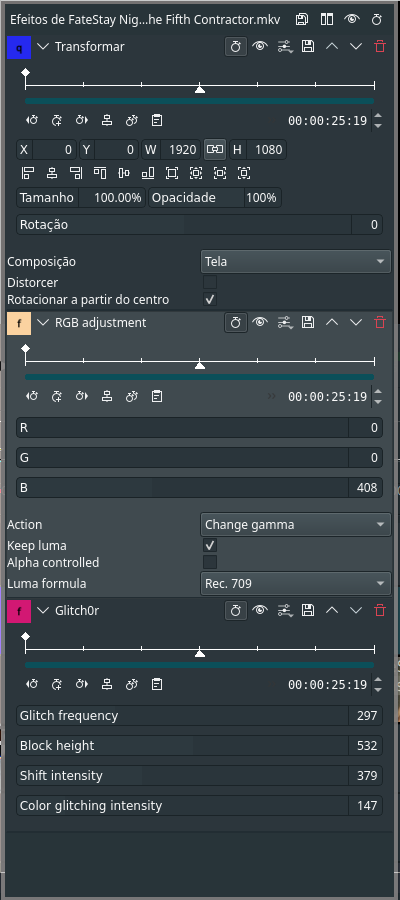Screen dimensions: 400x900
Task: Click the Transformar keyframe timeline position marker
Action: pos(200,89)
